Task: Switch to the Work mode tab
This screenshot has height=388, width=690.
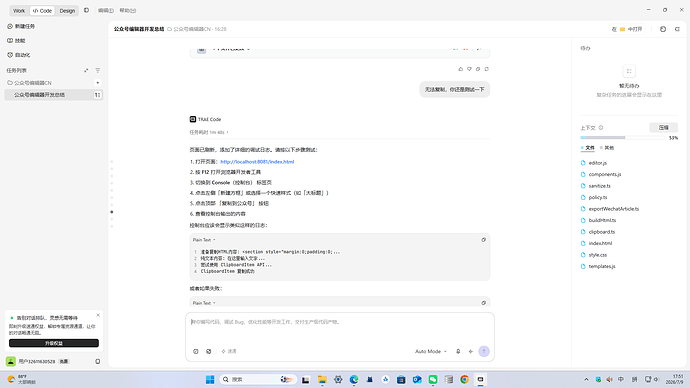Action: click(19, 11)
